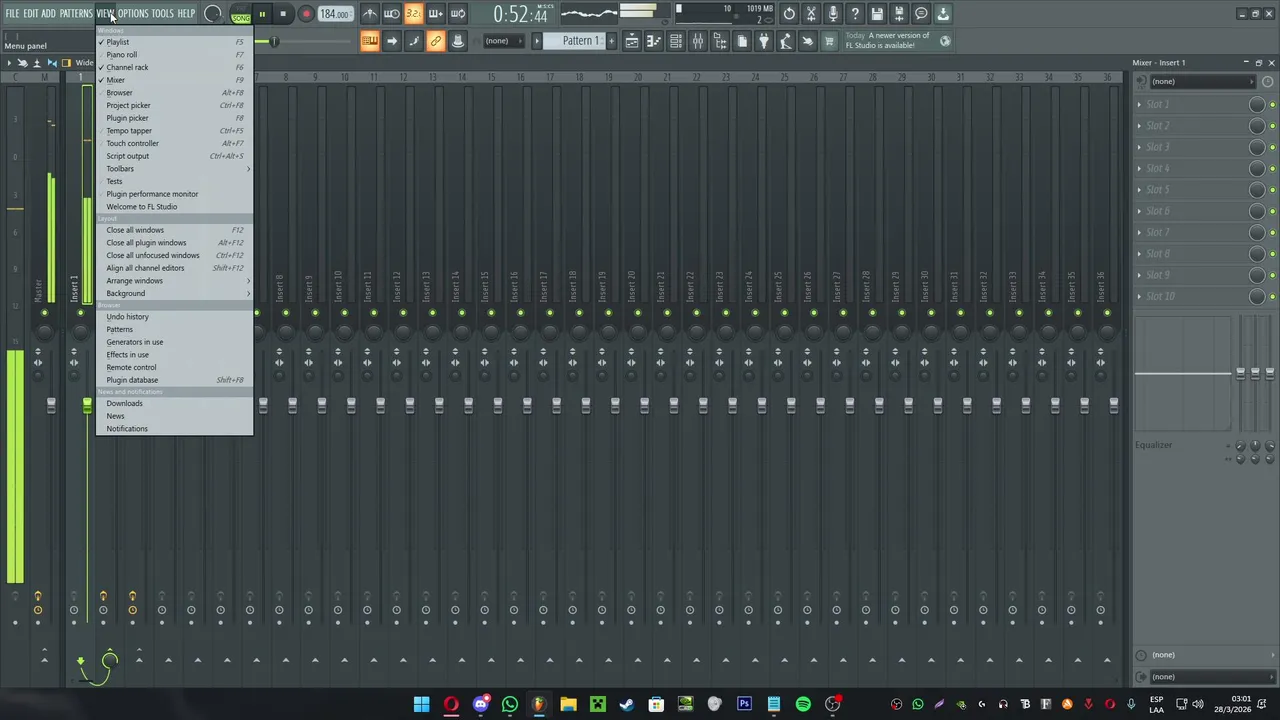Screen dimensions: 1280x720
Task: Toggle the Playlist checked menu entry
Action: [x=174, y=42]
